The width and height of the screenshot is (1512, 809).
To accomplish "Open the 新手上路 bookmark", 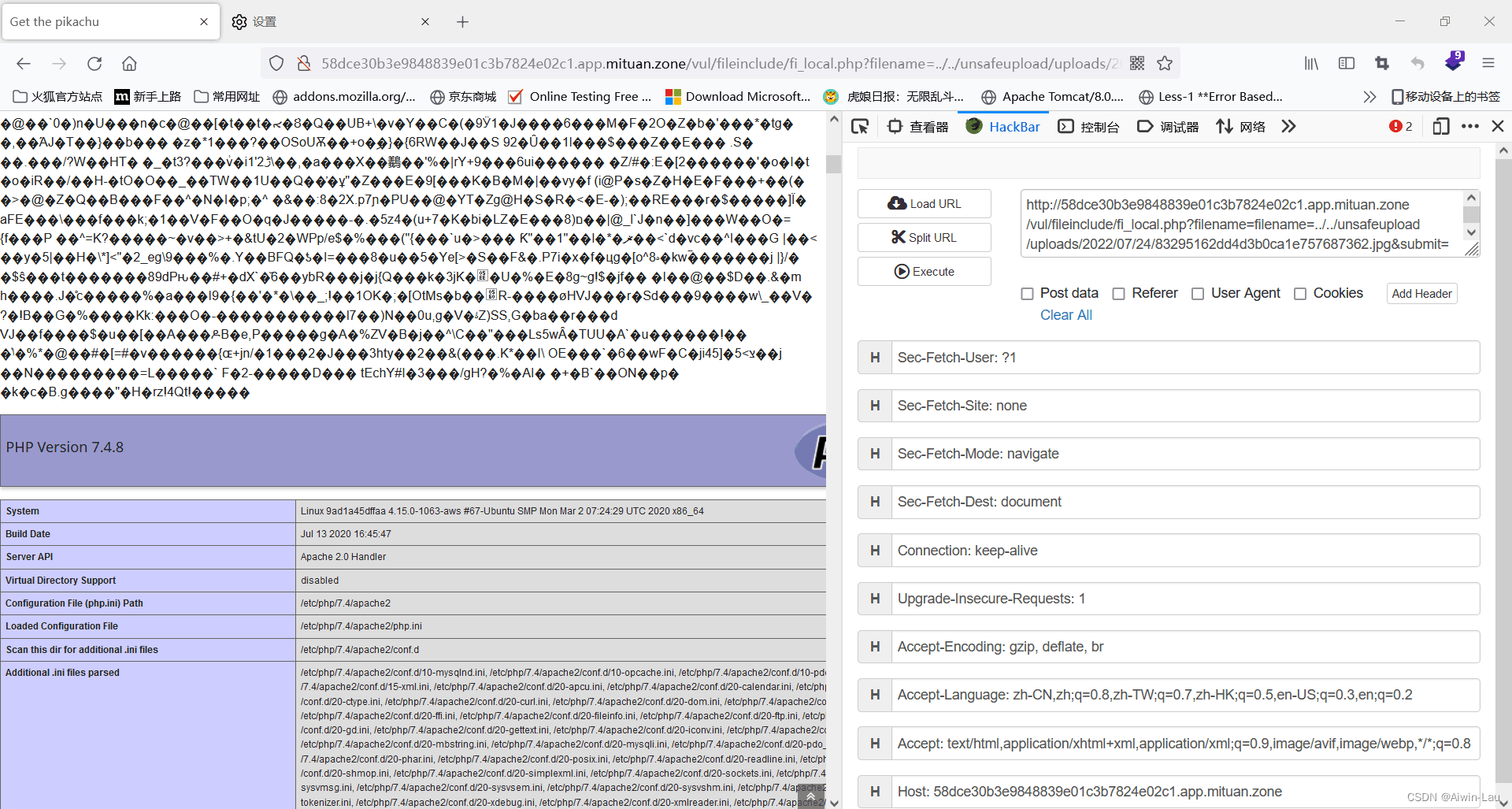I will [148, 97].
